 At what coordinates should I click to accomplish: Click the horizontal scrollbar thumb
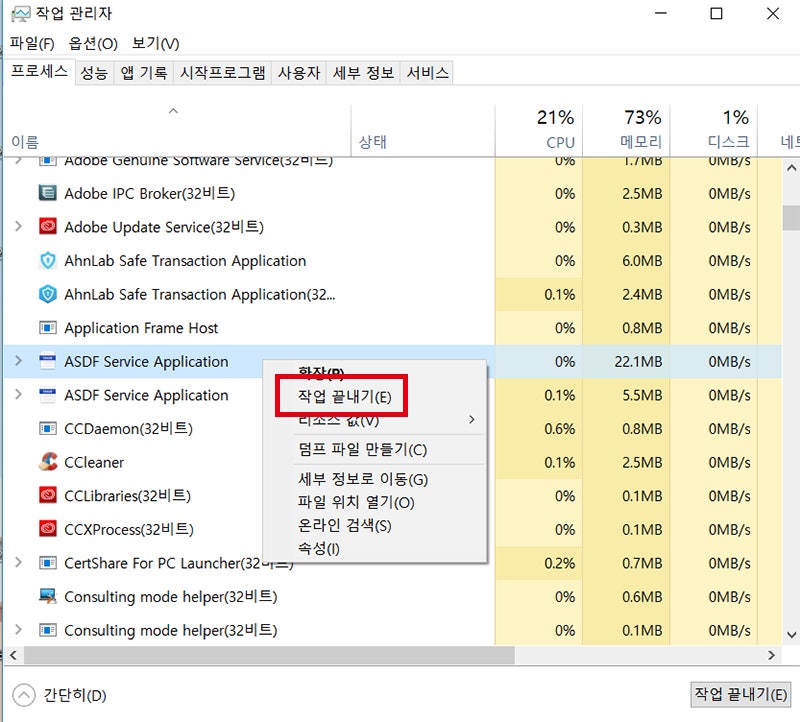click(269, 655)
